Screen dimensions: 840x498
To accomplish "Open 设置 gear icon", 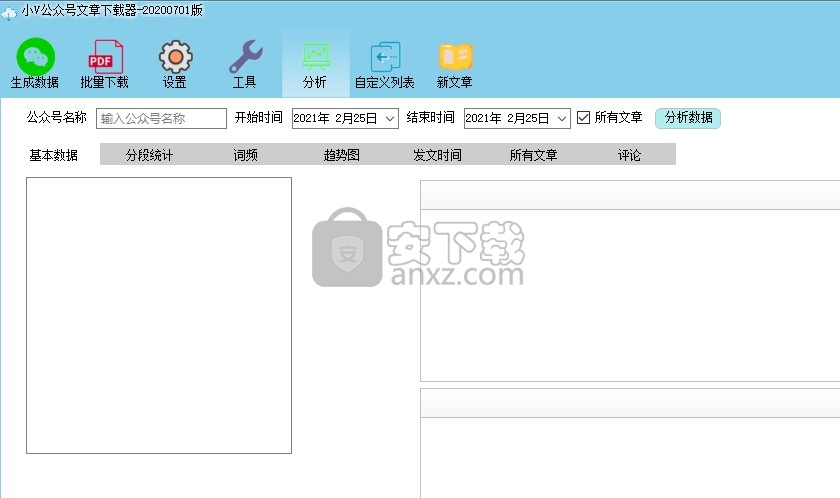I will (175, 57).
